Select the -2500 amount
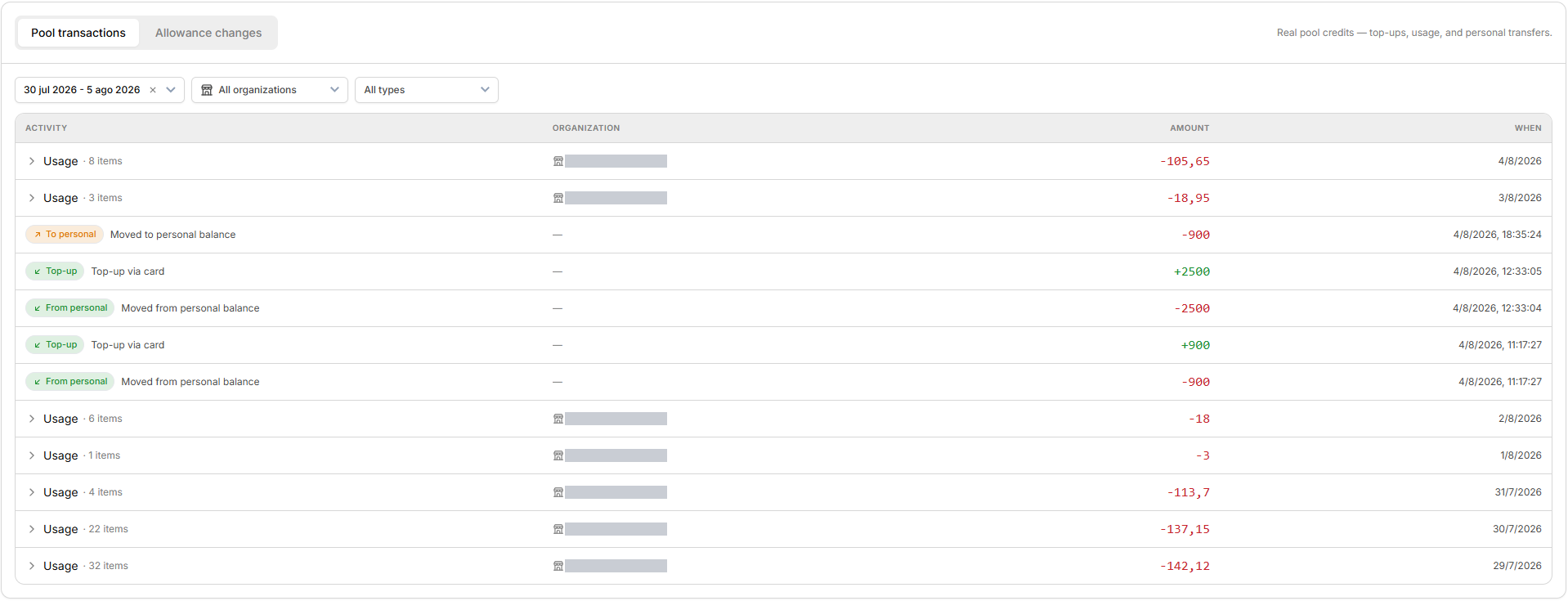1568x601 pixels. (1192, 309)
